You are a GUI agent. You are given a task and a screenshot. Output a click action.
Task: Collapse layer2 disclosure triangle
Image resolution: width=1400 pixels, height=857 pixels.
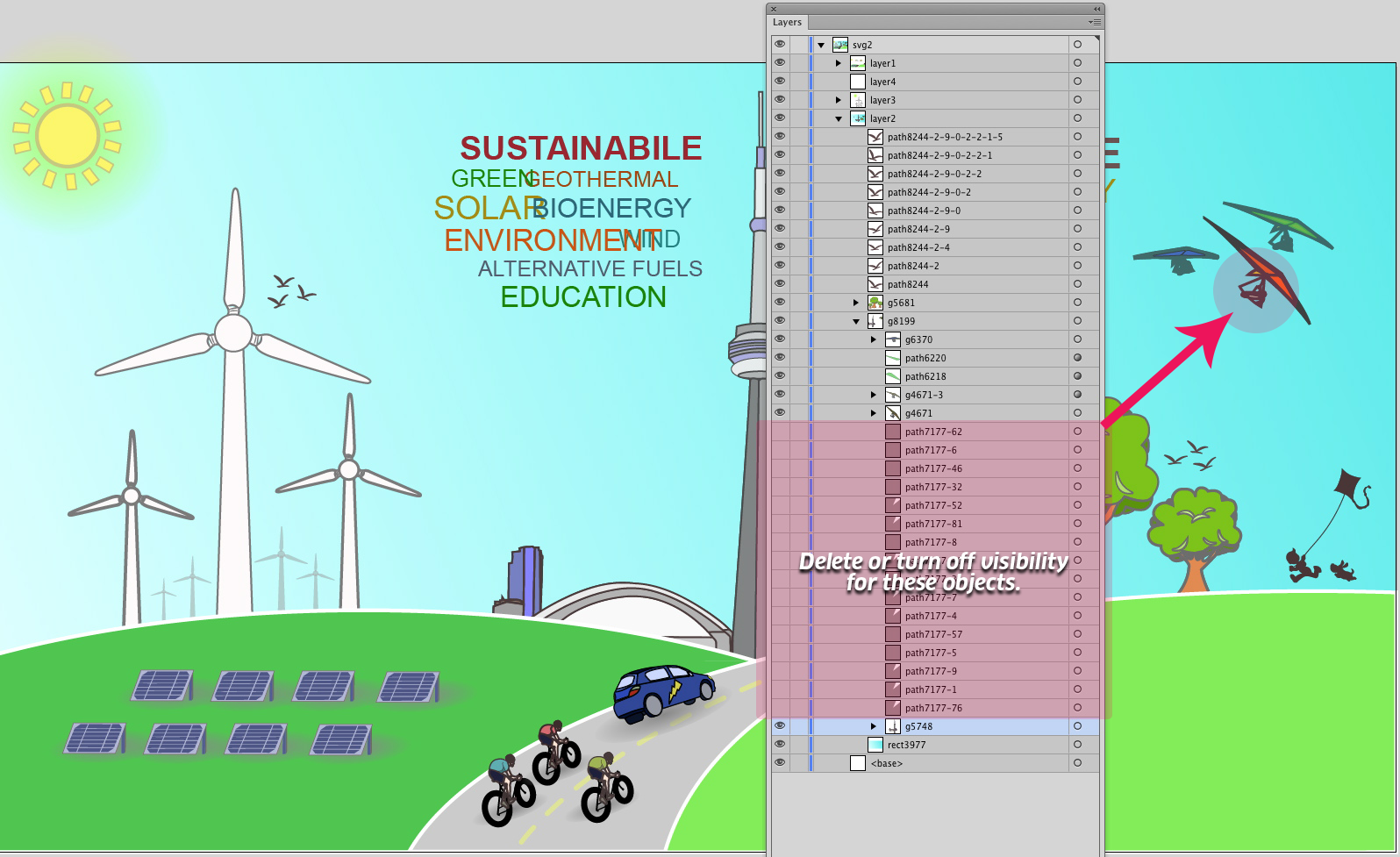[x=839, y=118]
